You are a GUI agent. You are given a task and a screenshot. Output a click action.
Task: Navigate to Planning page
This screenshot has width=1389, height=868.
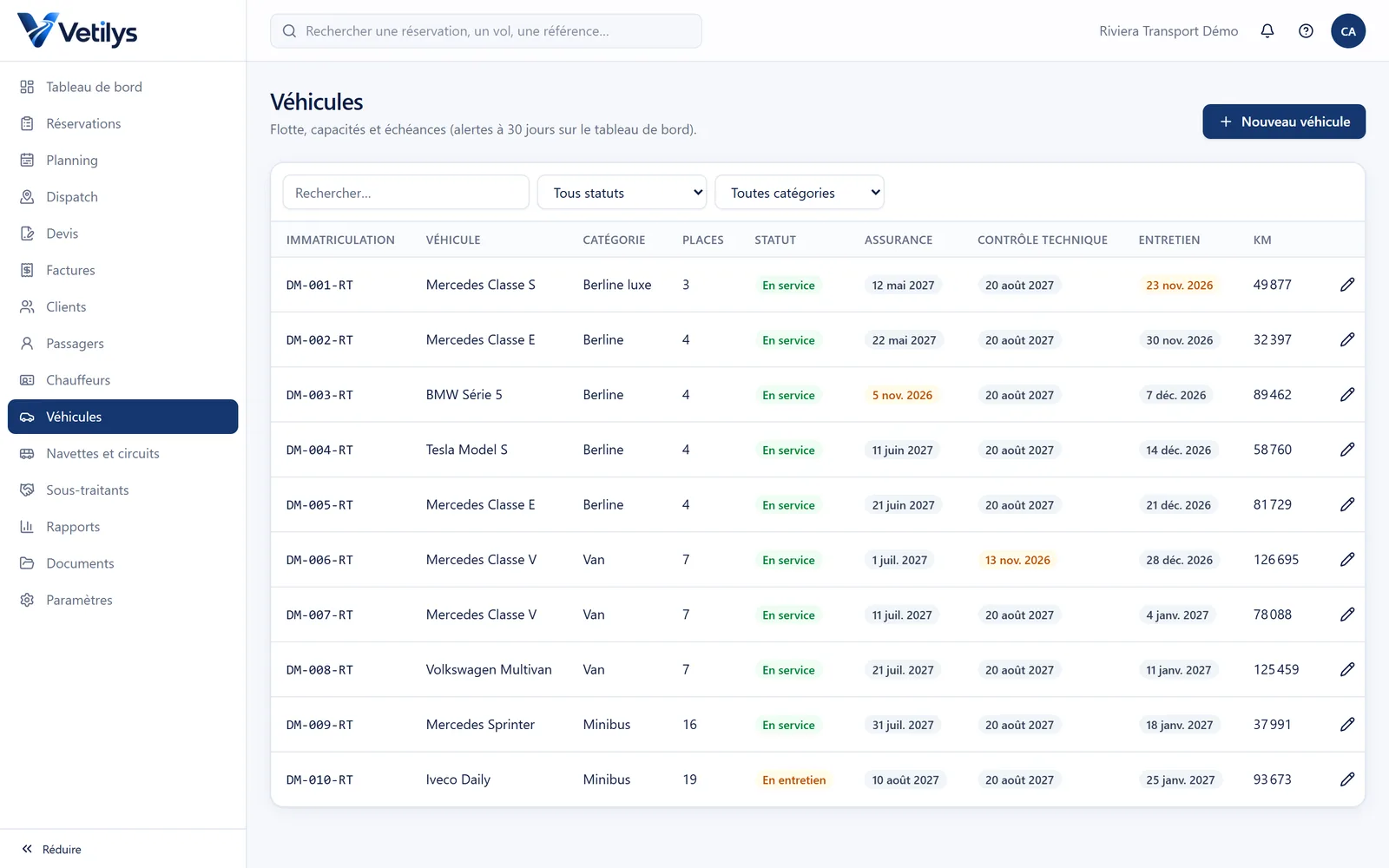pos(123,160)
